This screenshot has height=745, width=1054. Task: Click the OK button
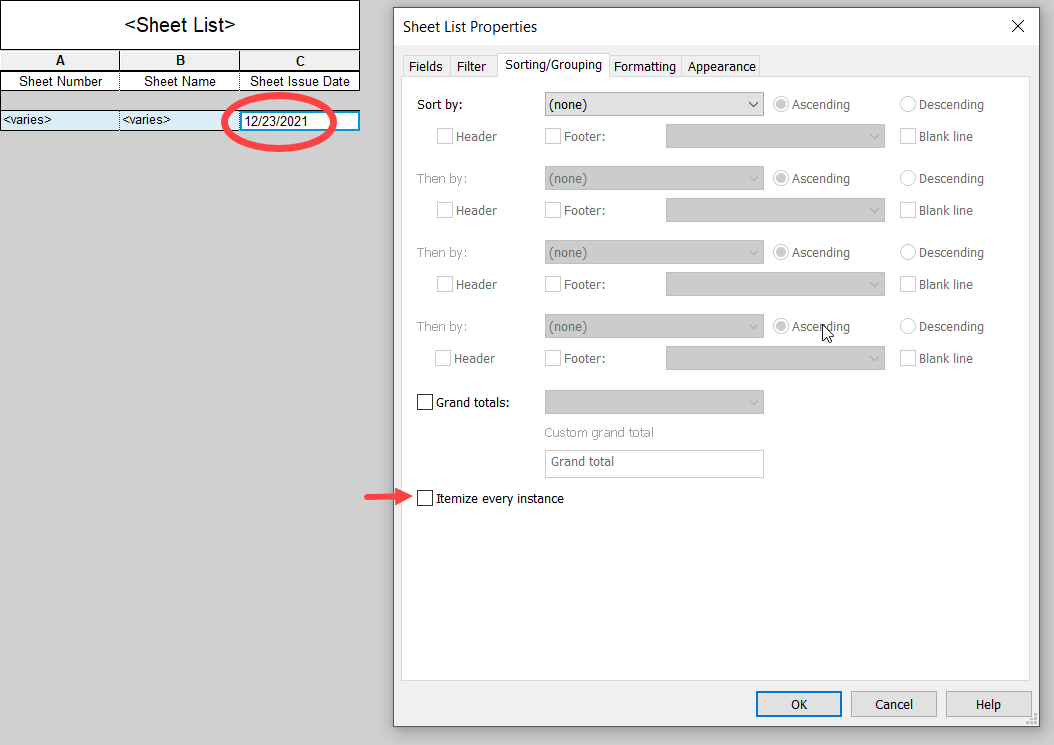pyautogui.click(x=798, y=704)
